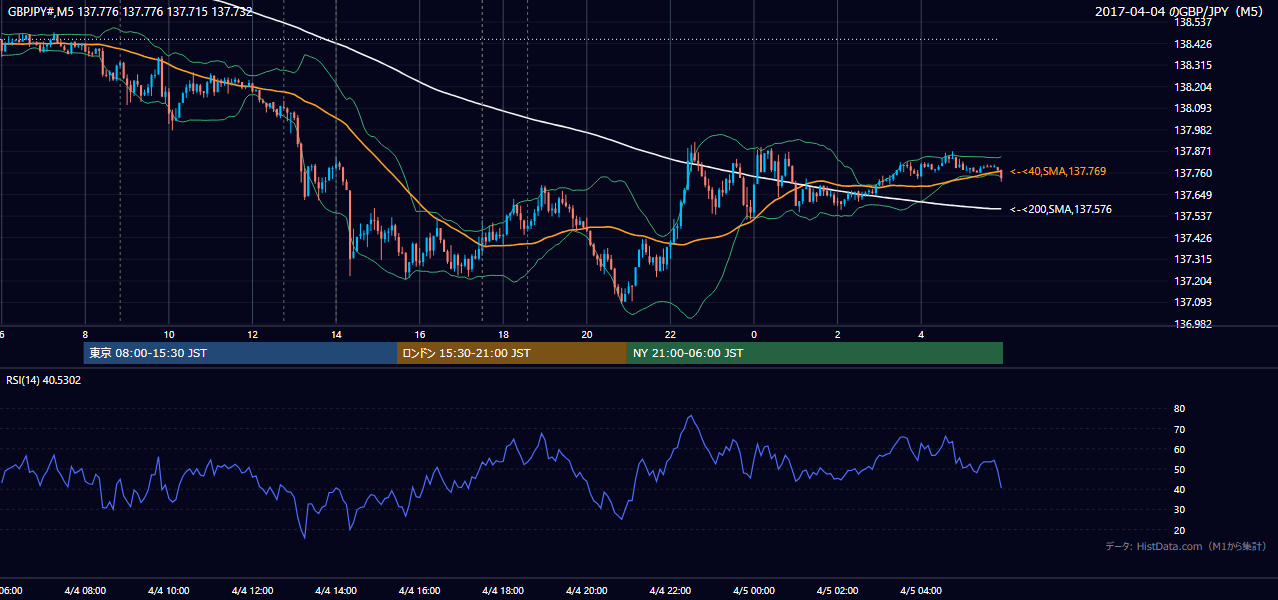
Task: Click price axis value 137.871
Action: 1192,151
